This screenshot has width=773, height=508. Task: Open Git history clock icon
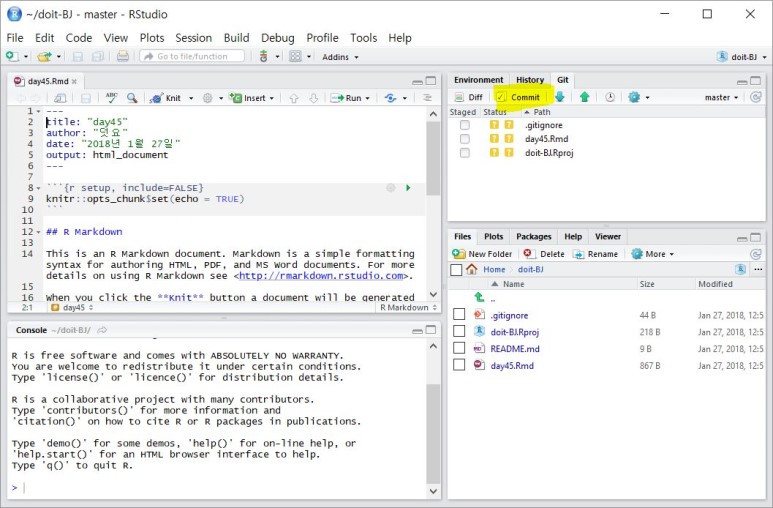coord(610,97)
